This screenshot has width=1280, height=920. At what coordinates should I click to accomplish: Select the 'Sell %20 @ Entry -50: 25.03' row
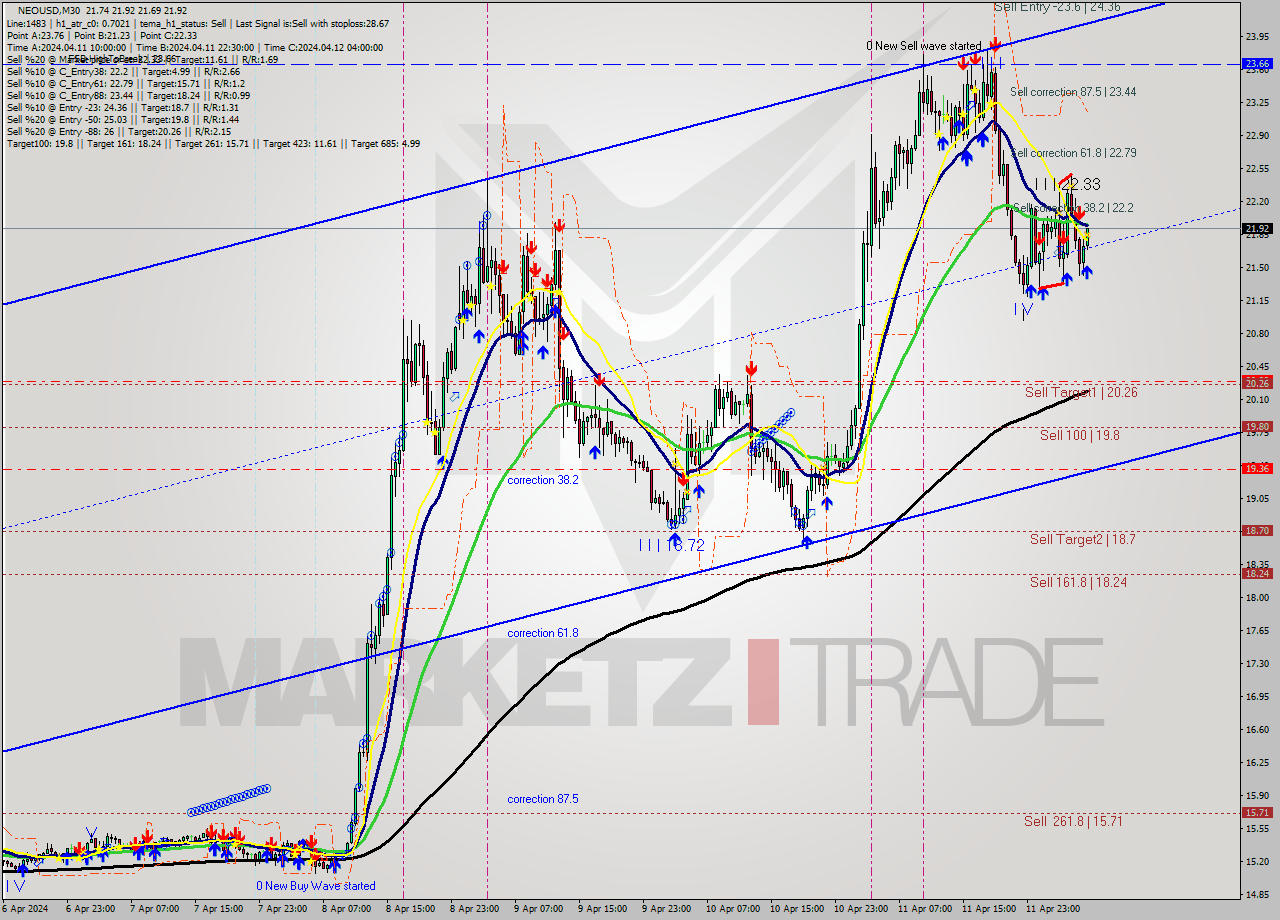pyautogui.click(x=122, y=120)
